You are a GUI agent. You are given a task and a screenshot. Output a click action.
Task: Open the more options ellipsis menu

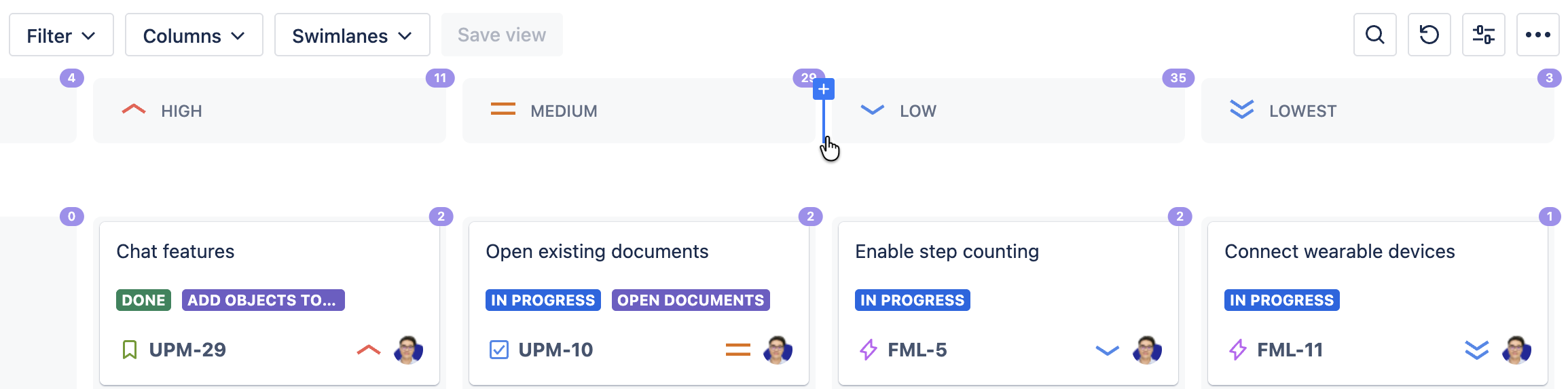pyautogui.click(x=1537, y=35)
